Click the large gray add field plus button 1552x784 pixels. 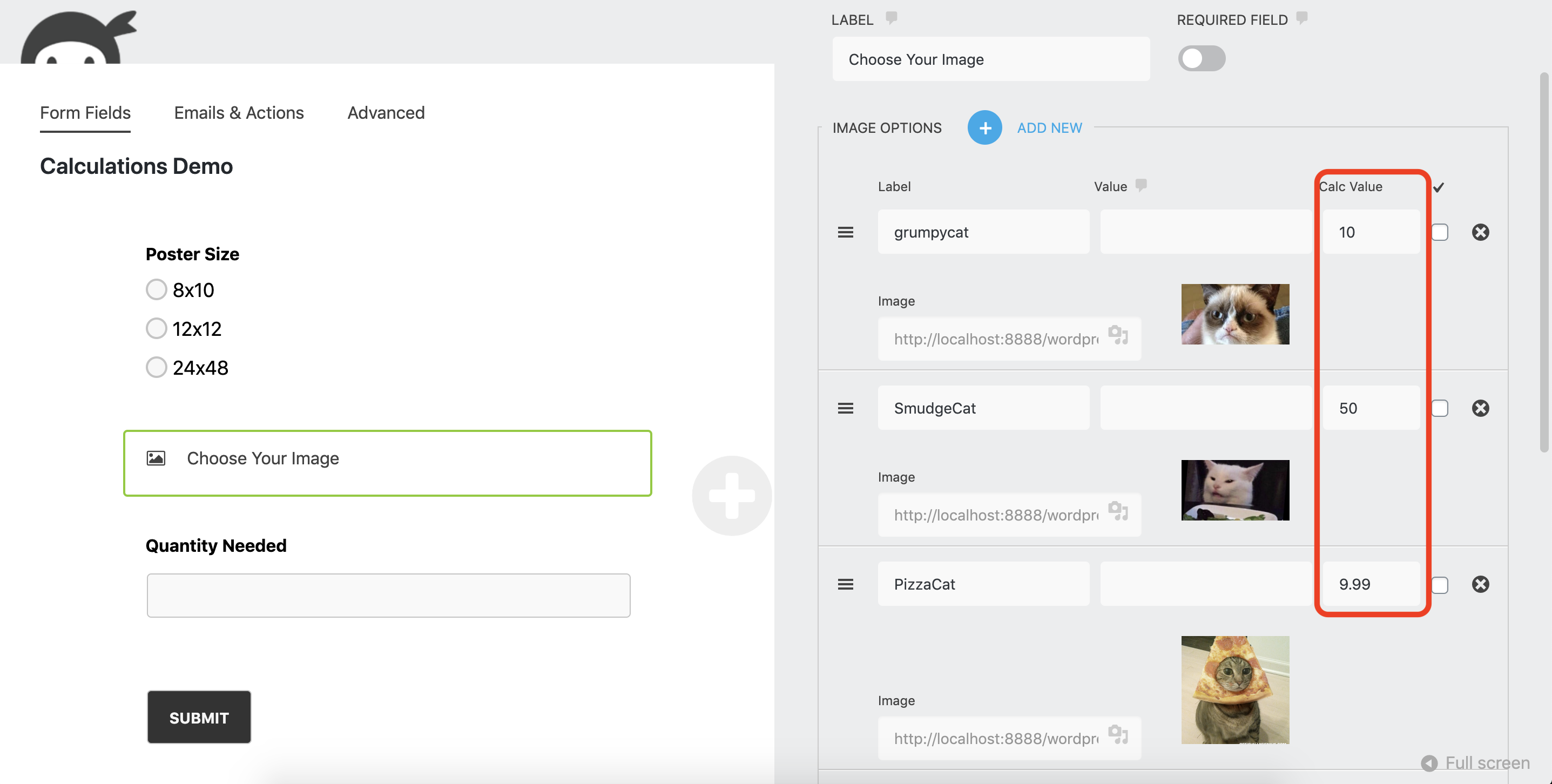click(x=731, y=495)
